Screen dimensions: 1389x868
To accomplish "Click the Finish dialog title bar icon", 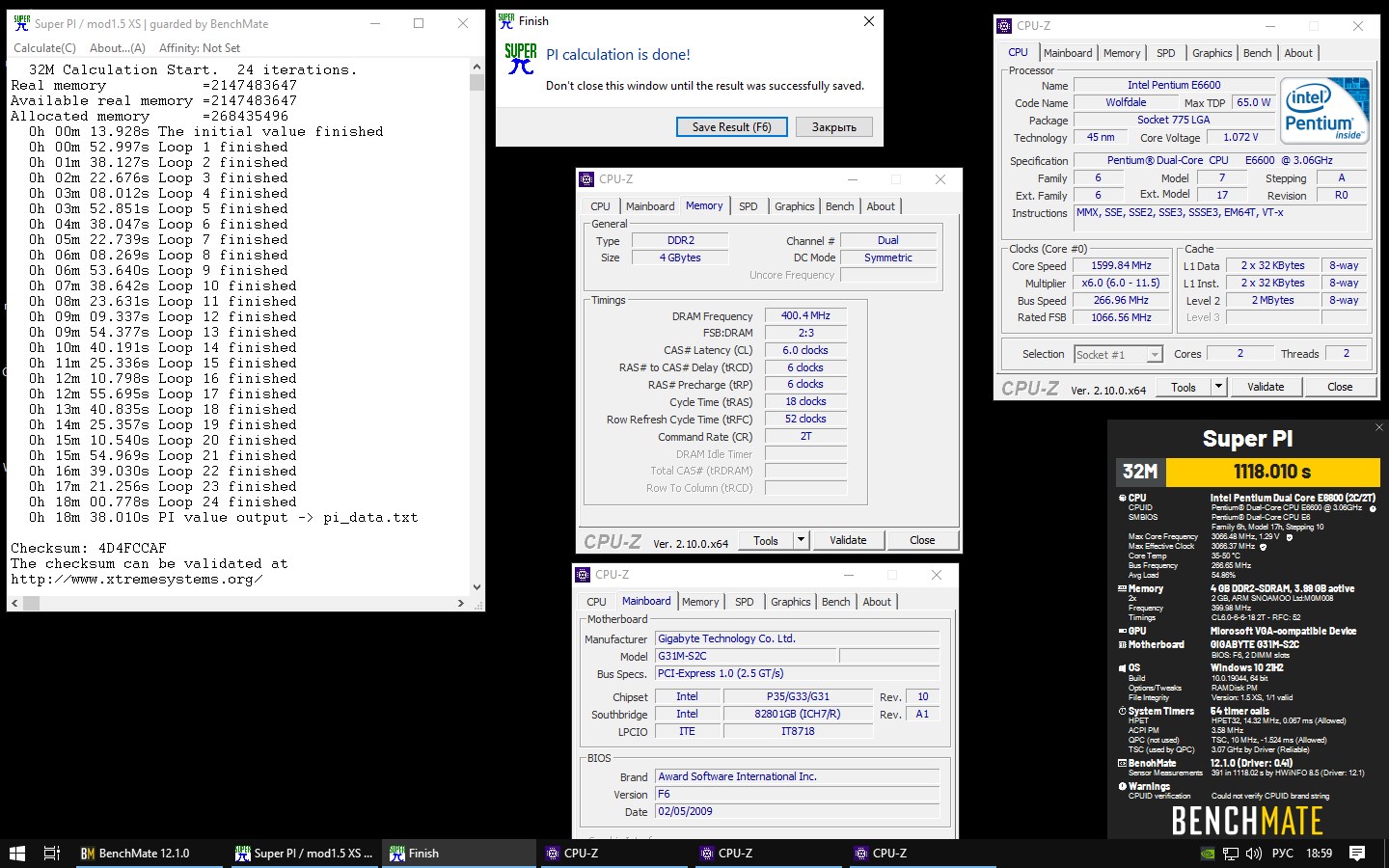I will pos(506,20).
